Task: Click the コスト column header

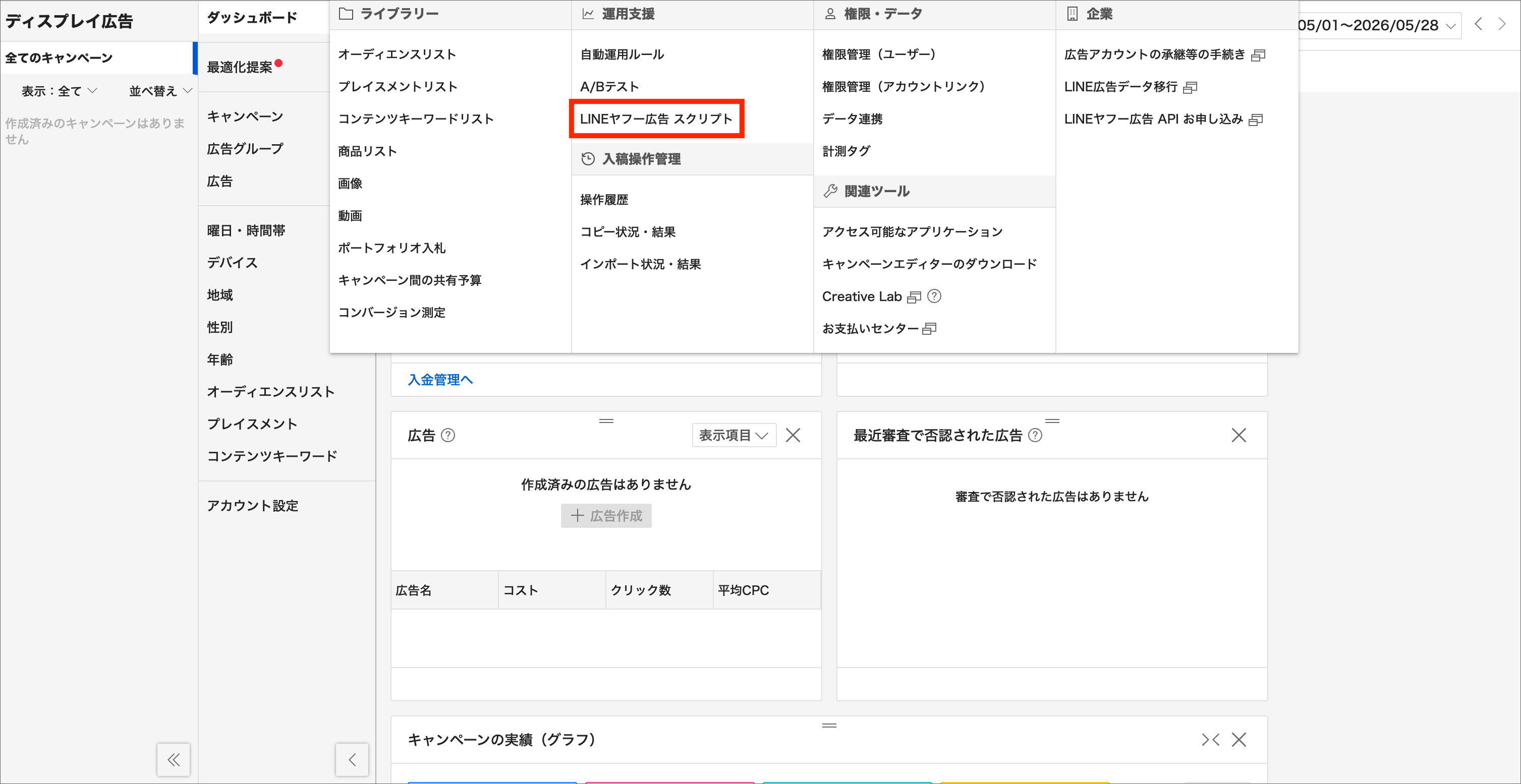Action: (552, 590)
